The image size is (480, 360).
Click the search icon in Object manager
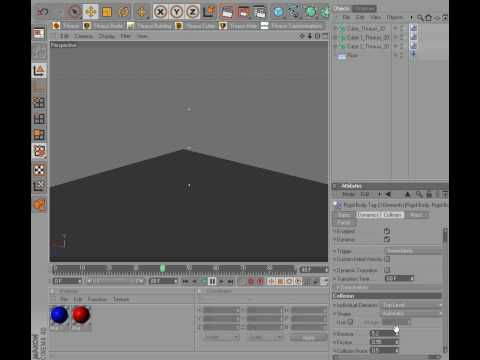tap(420, 18)
